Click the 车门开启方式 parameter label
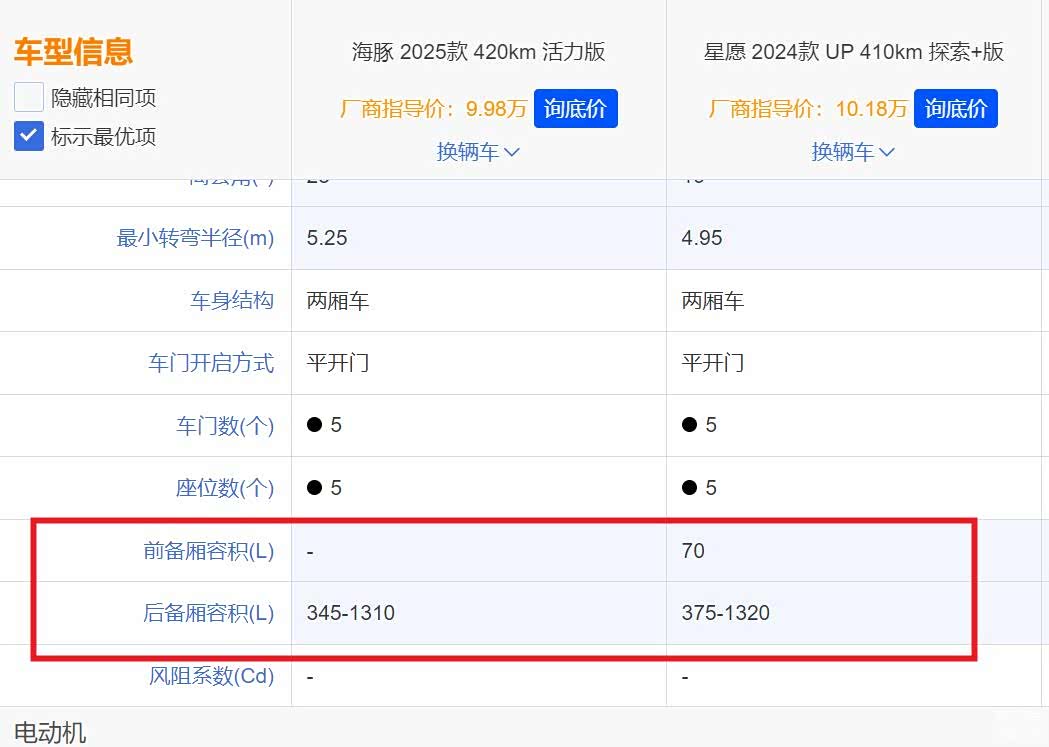The width and height of the screenshot is (1049, 747). 211,363
